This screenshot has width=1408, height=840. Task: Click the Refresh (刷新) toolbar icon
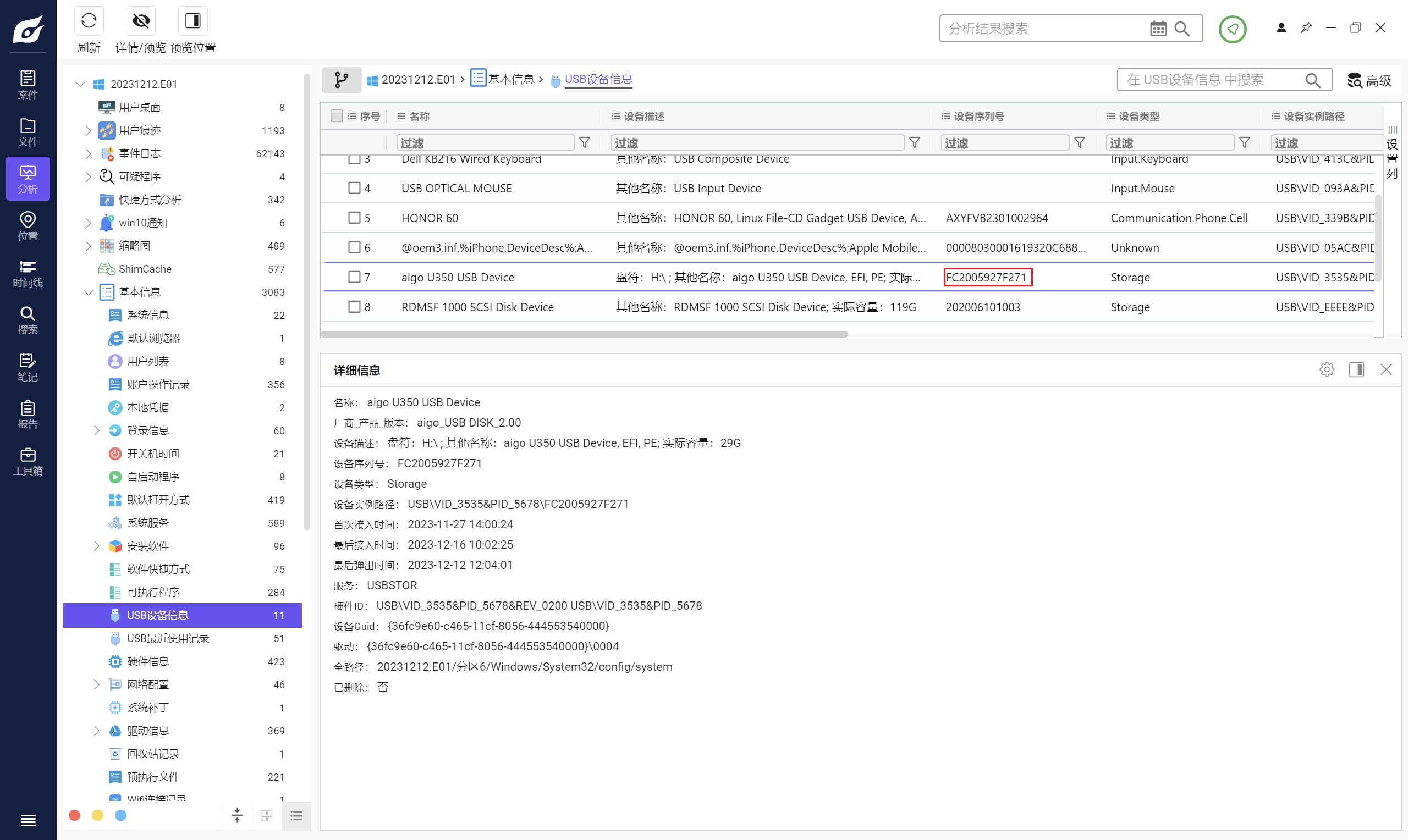89,21
